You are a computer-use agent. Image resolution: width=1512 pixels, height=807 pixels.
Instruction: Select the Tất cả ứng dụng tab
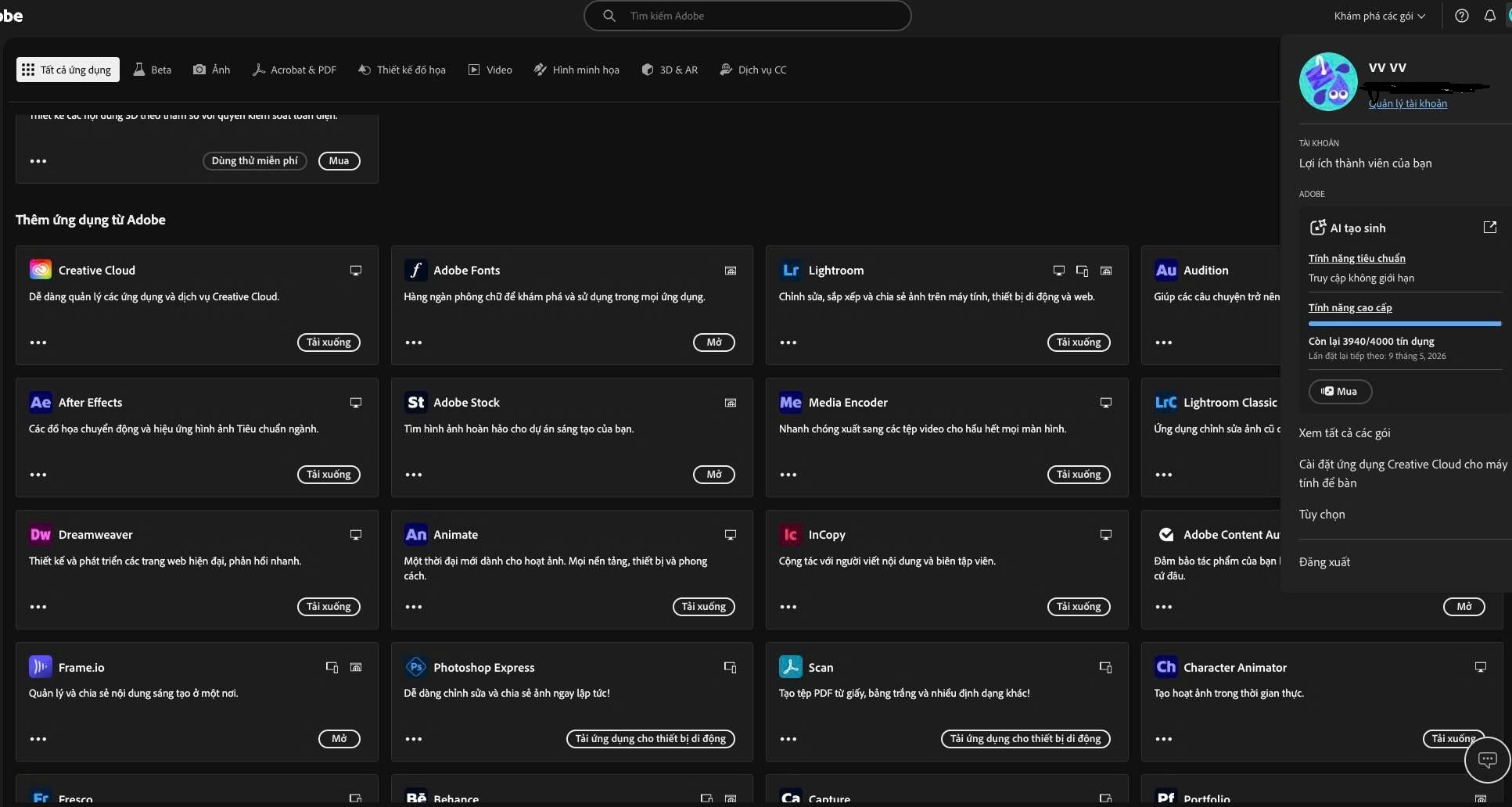point(67,70)
